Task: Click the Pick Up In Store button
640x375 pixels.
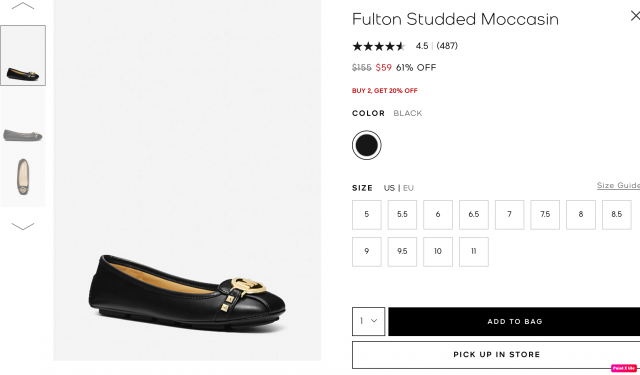Action: [496, 355]
